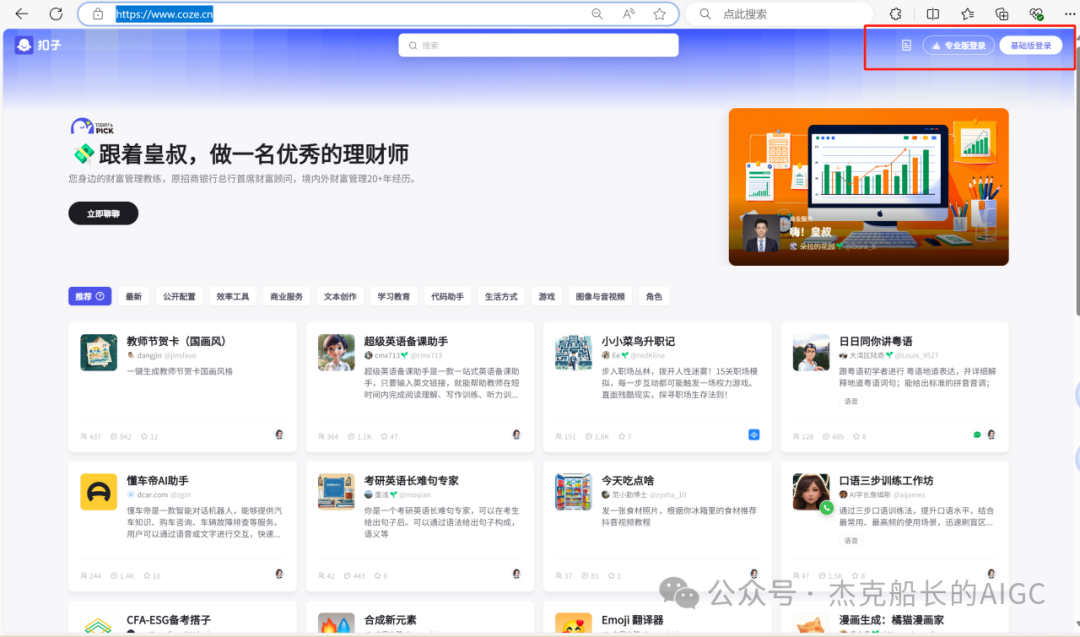Open the Emoji 翻译器 card title
Image resolution: width=1080 pixels, height=637 pixels.
[632, 620]
